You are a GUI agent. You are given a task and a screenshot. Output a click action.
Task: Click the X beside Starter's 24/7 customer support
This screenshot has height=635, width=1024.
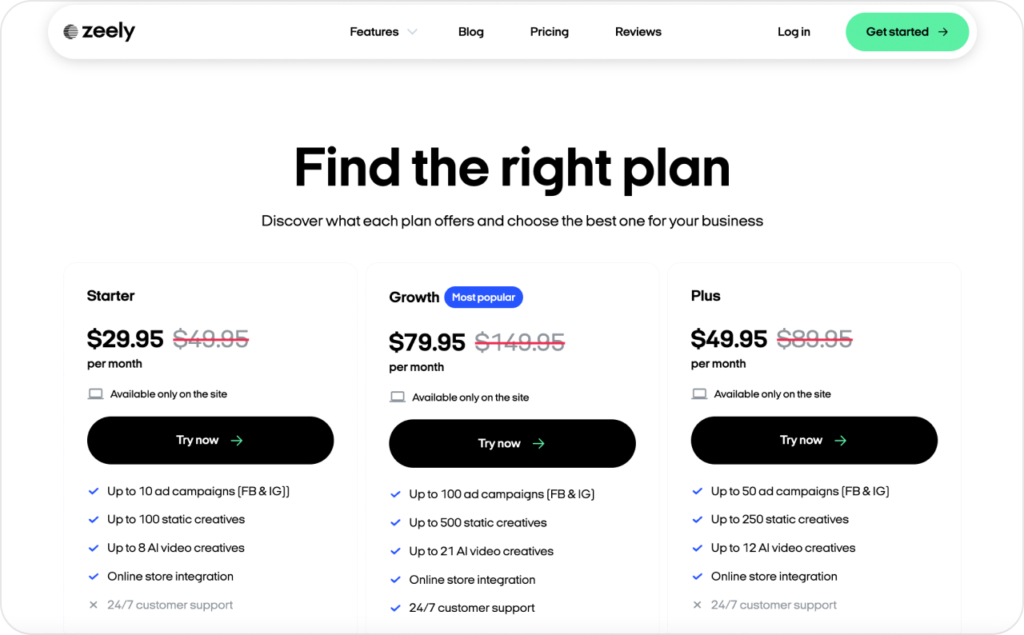click(94, 604)
